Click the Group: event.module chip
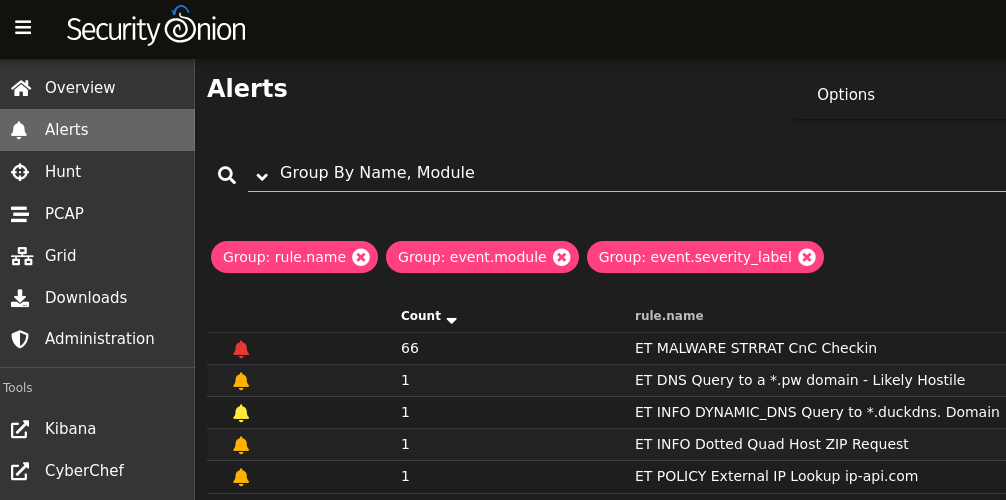The width and height of the screenshot is (1006, 500). pyautogui.click(x=482, y=257)
